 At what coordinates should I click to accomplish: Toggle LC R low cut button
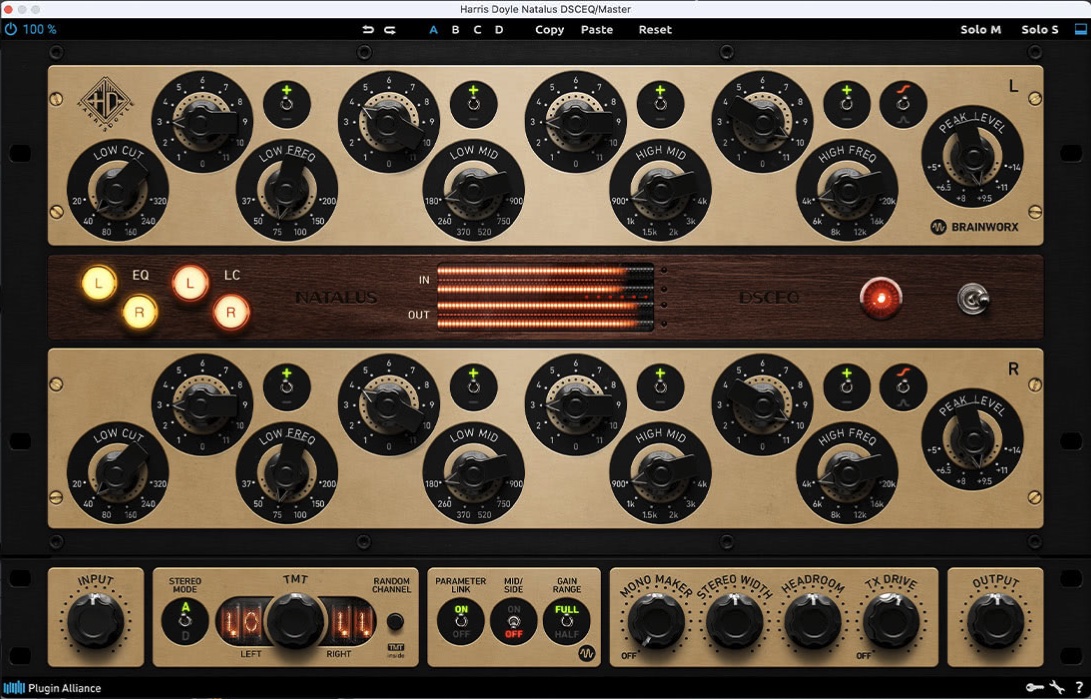(x=231, y=312)
